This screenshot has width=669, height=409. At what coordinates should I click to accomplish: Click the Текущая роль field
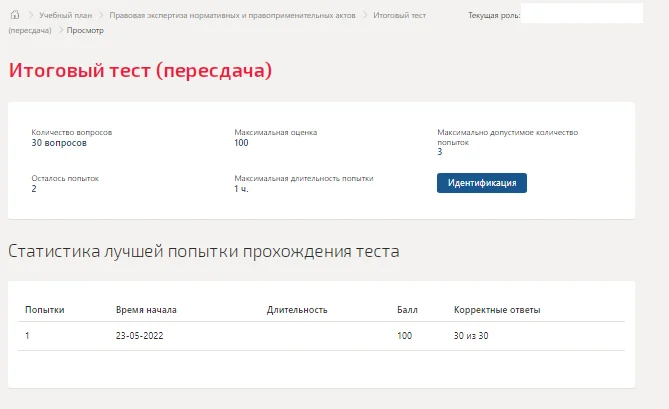click(x=582, y=13)
